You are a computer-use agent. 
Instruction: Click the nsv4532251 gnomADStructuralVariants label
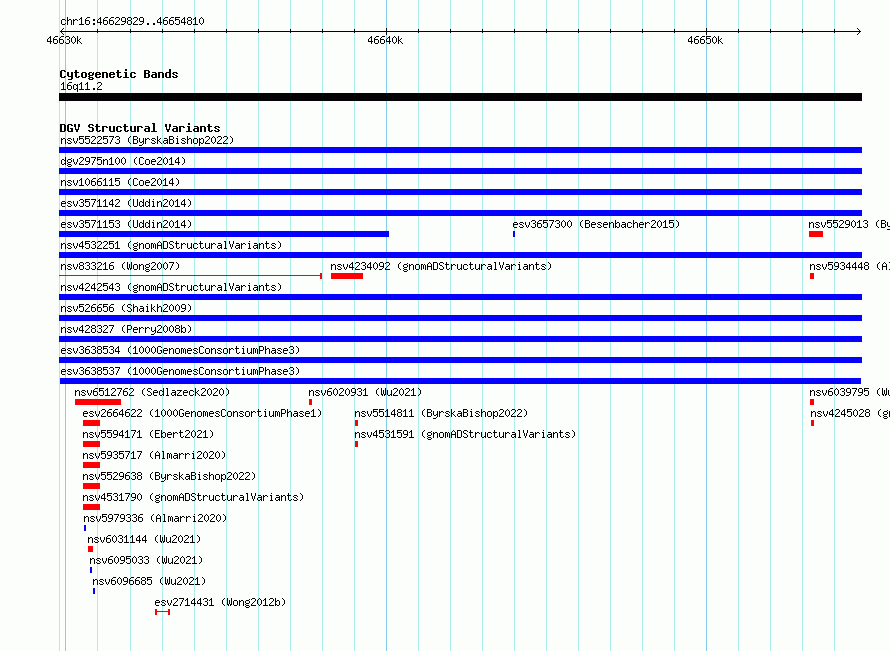point(171,245)
